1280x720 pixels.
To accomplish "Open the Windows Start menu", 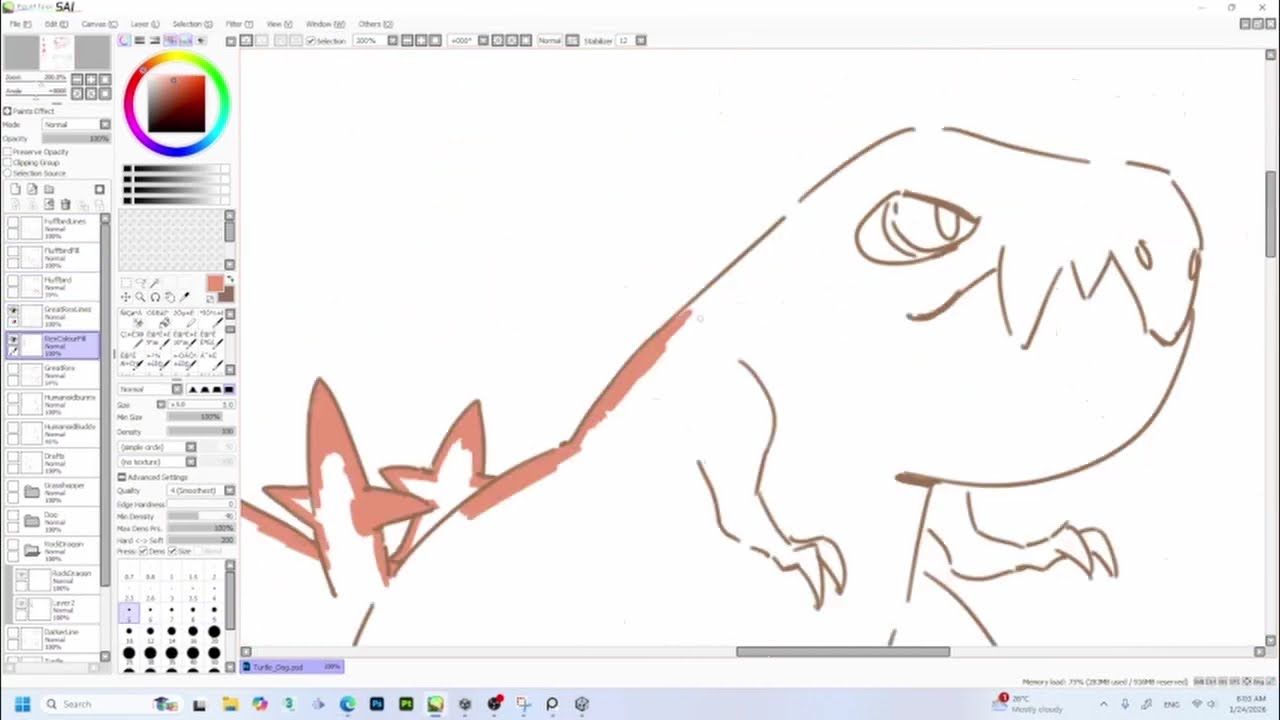I will [22, 704].
